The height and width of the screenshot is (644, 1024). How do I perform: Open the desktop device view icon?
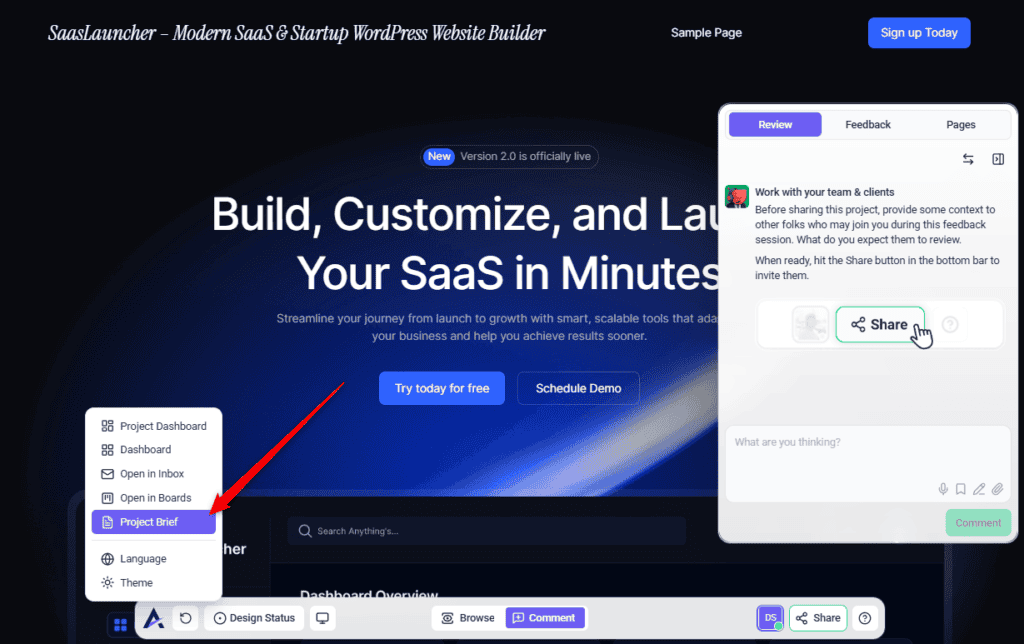coord(323,618)
